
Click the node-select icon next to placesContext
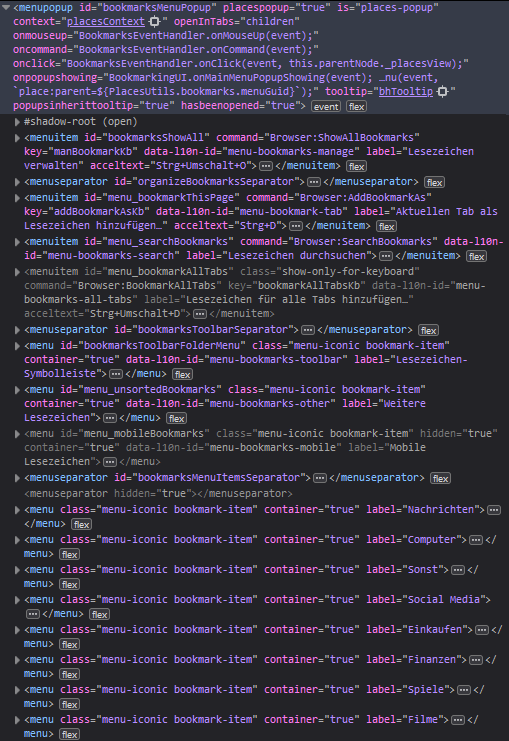(x=155, y=22)
